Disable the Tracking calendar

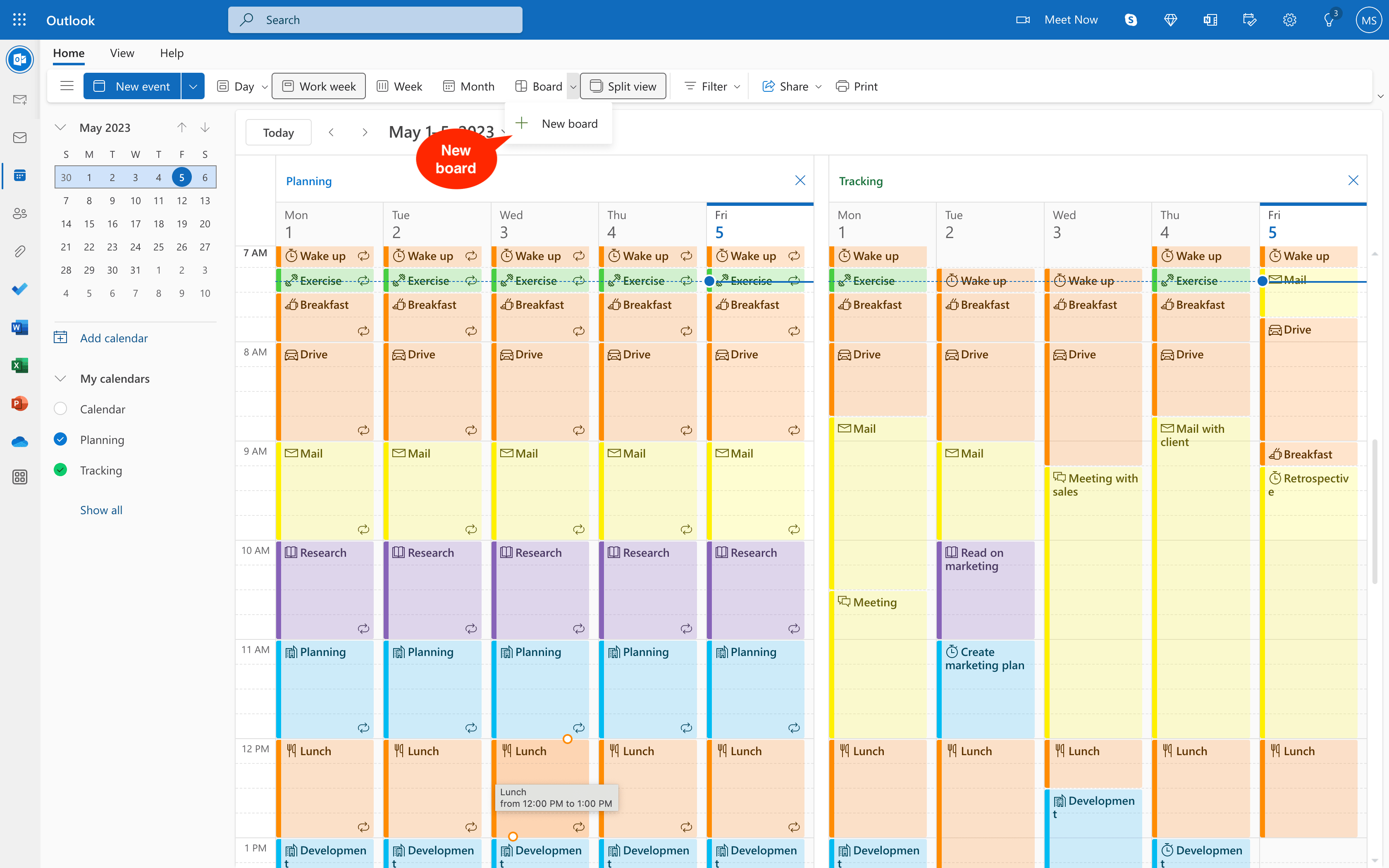(x=61, y=470)
